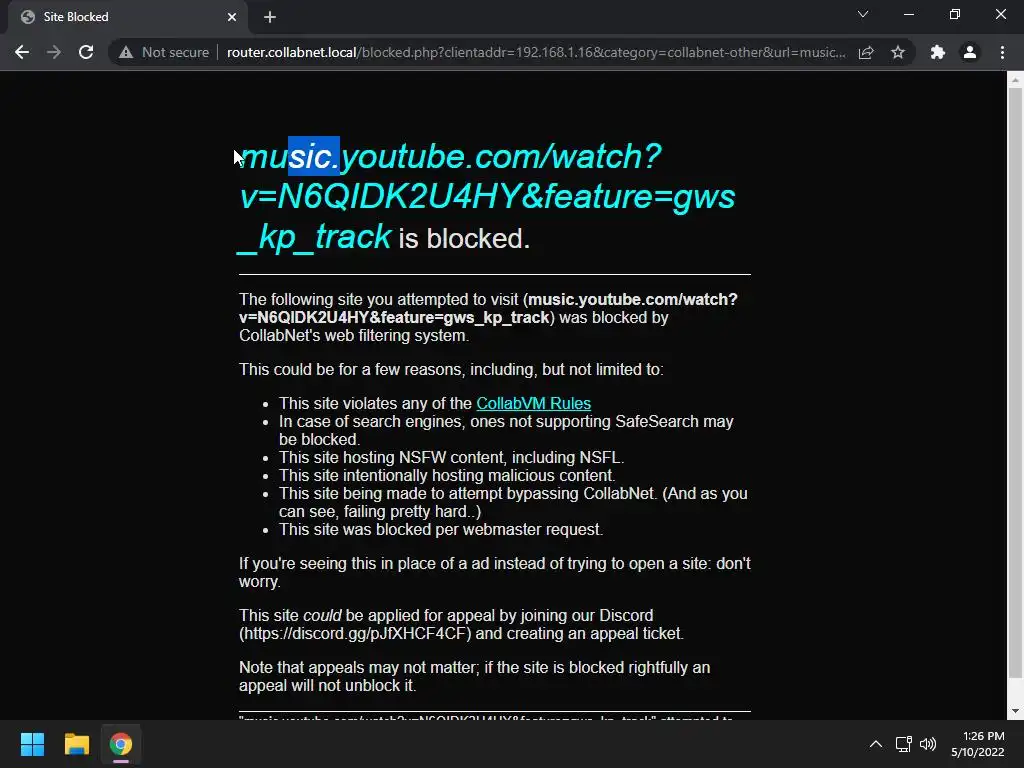
Task: Reload the blocked page
Action: point(86,52)
